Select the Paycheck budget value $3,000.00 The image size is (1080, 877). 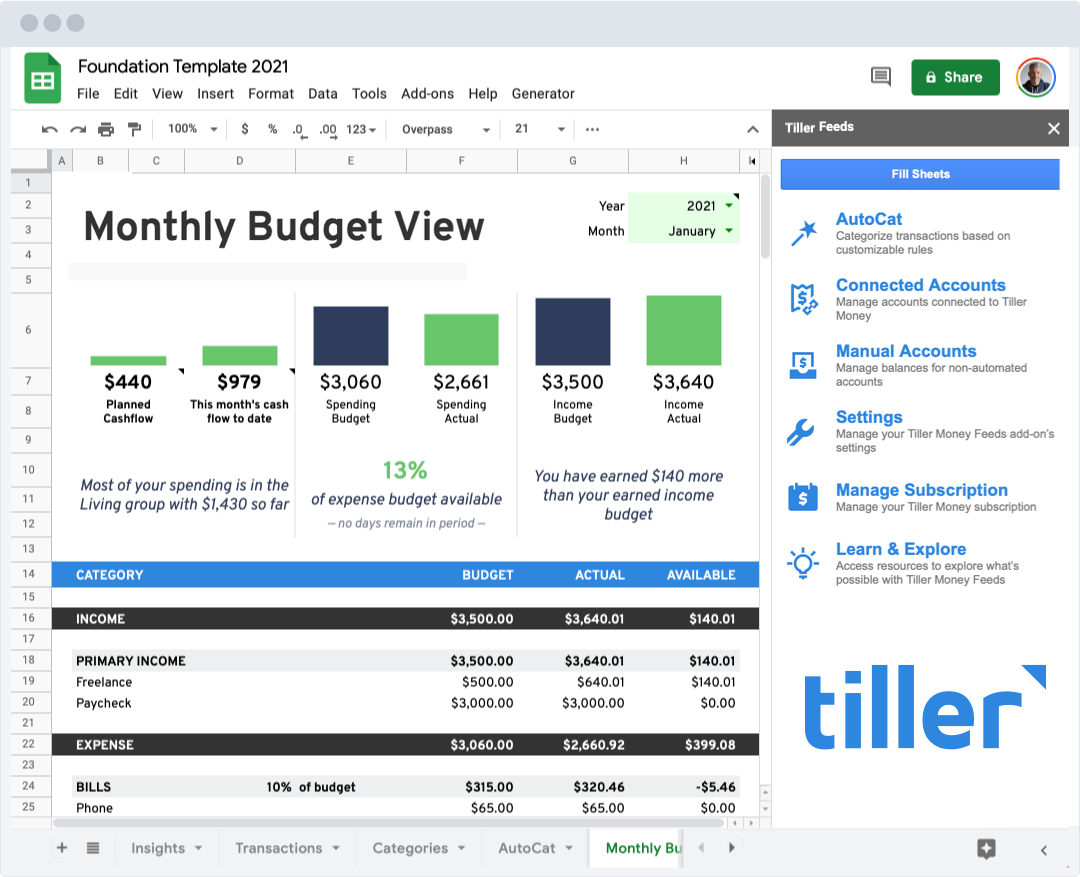482,703
